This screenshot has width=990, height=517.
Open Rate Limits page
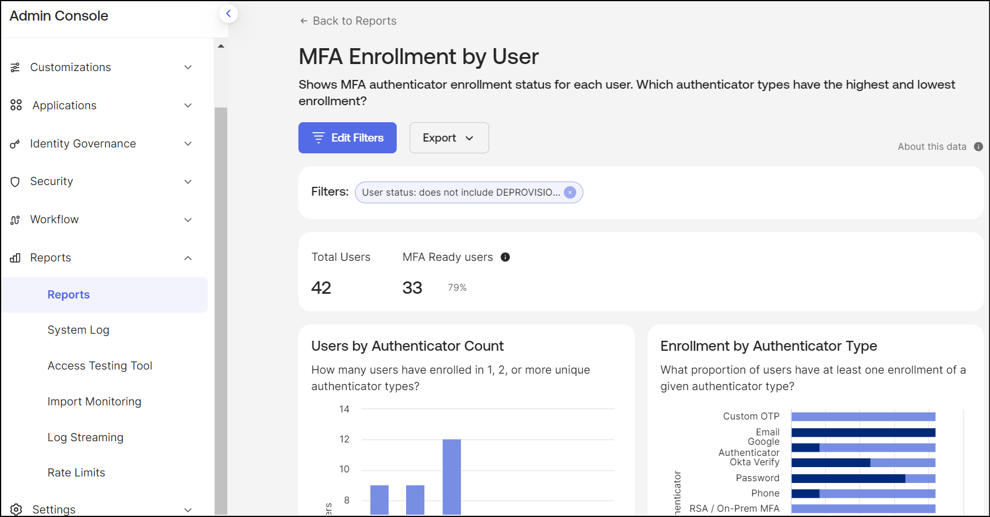coord(76,473)
